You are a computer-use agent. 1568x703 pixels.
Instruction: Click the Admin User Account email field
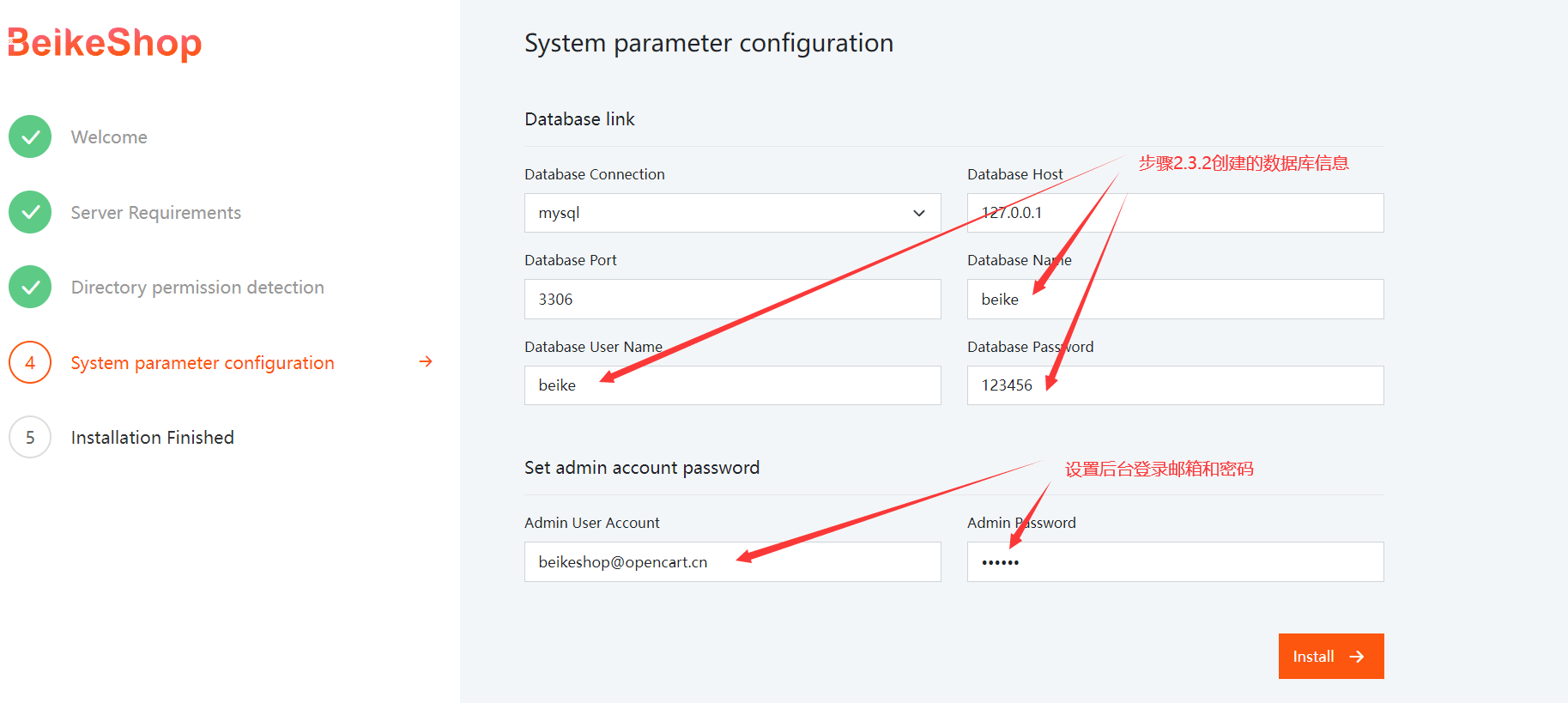732,561
